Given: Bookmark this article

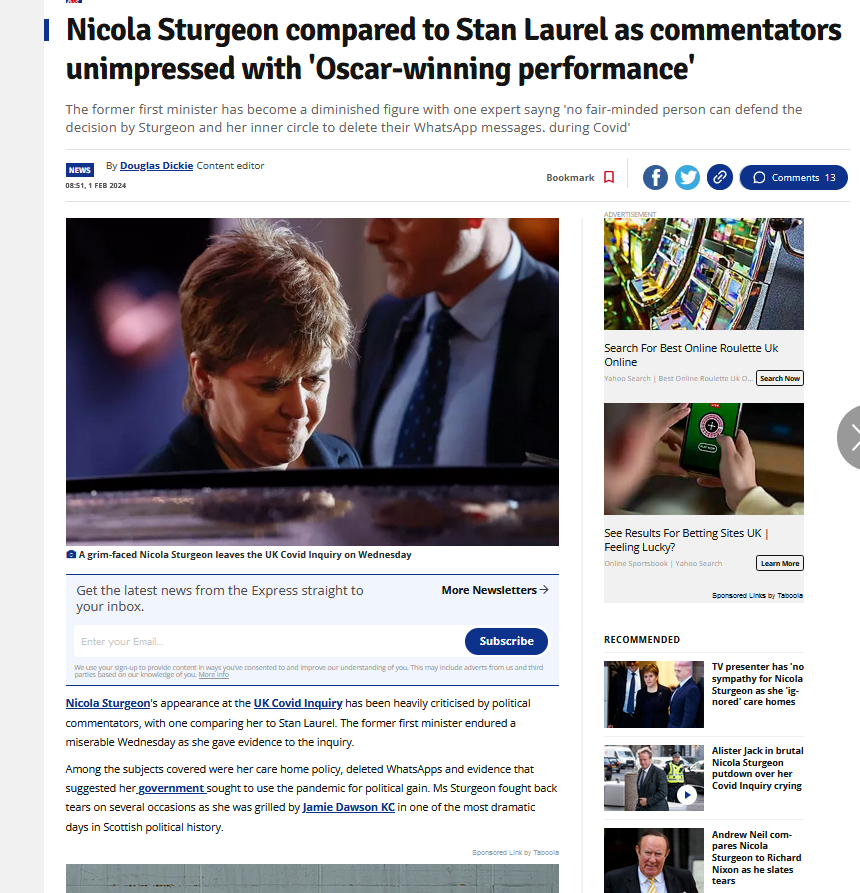Looking at the screenshot, I should [x=580, y=178].
